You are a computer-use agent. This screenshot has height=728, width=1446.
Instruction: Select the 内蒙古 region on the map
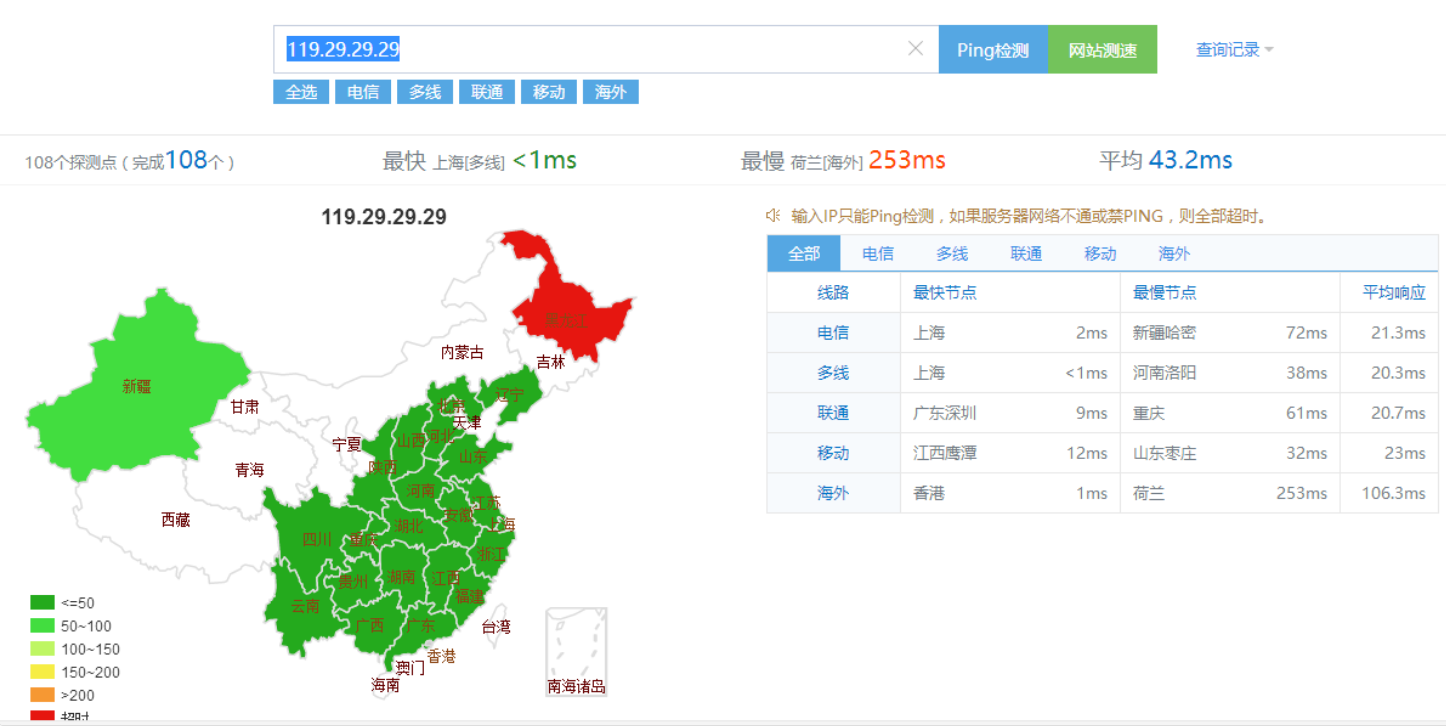[462, 352]
